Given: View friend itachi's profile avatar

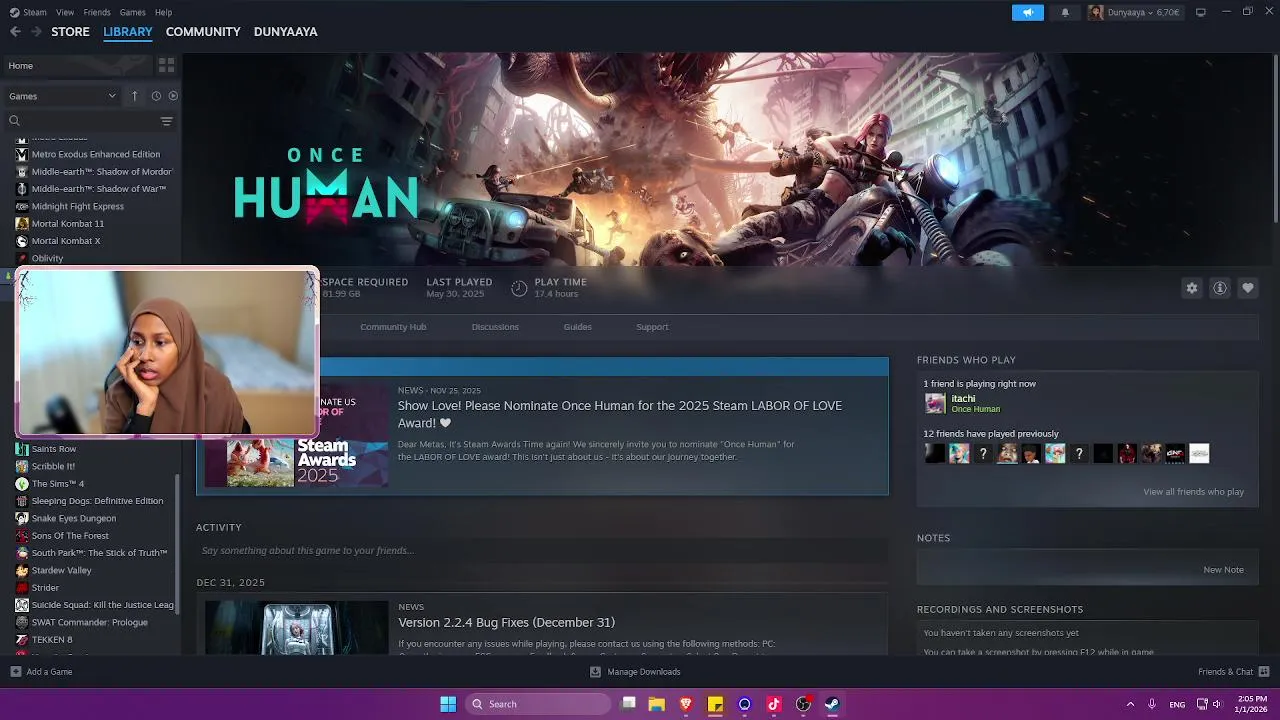Looking at the screenshot, I should pyautogui.click(x=935, y=403).
